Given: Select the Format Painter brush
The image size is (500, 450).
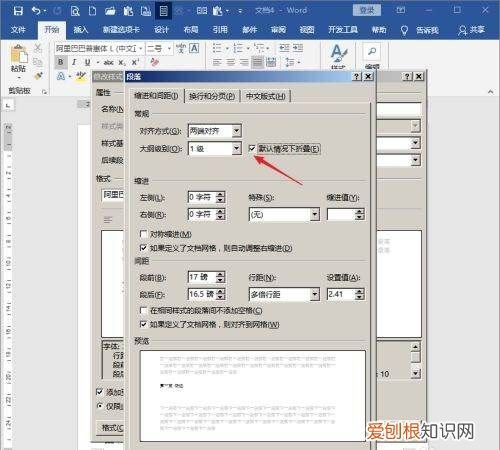Looking at the screenshot, I should tap(38, 76).
